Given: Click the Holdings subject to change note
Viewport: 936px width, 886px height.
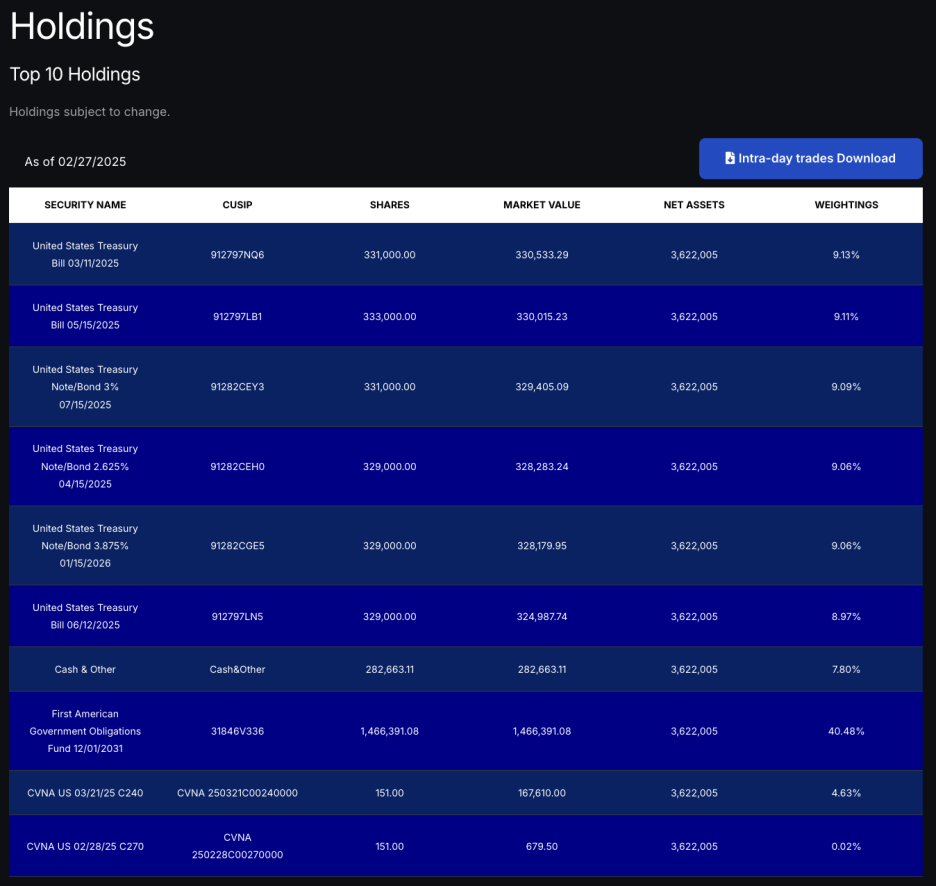Looking at the screenshot, I should point(90,112).
